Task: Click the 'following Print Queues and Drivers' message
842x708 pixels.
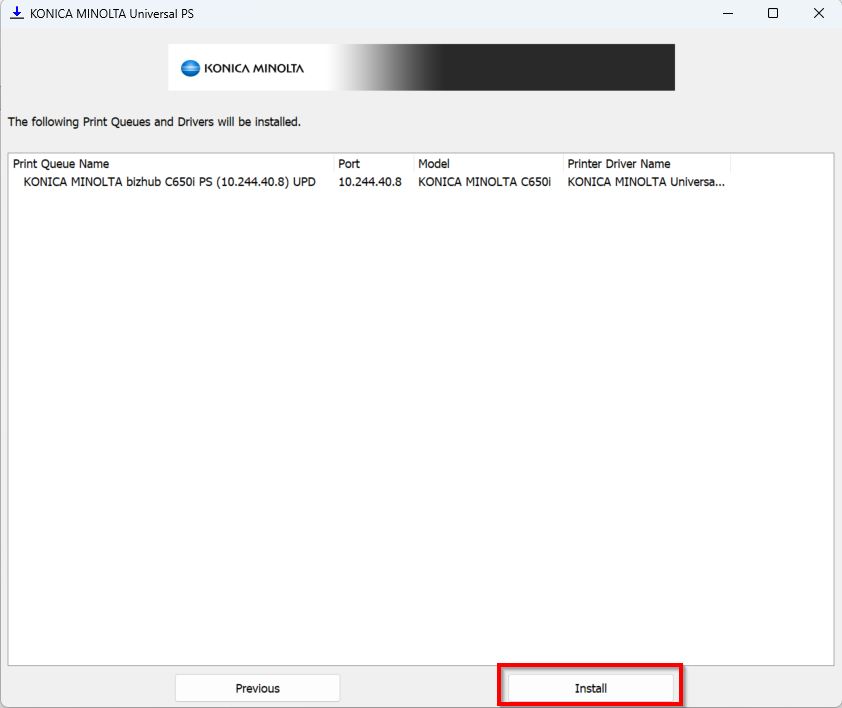Action: click(x=154, y=122)
